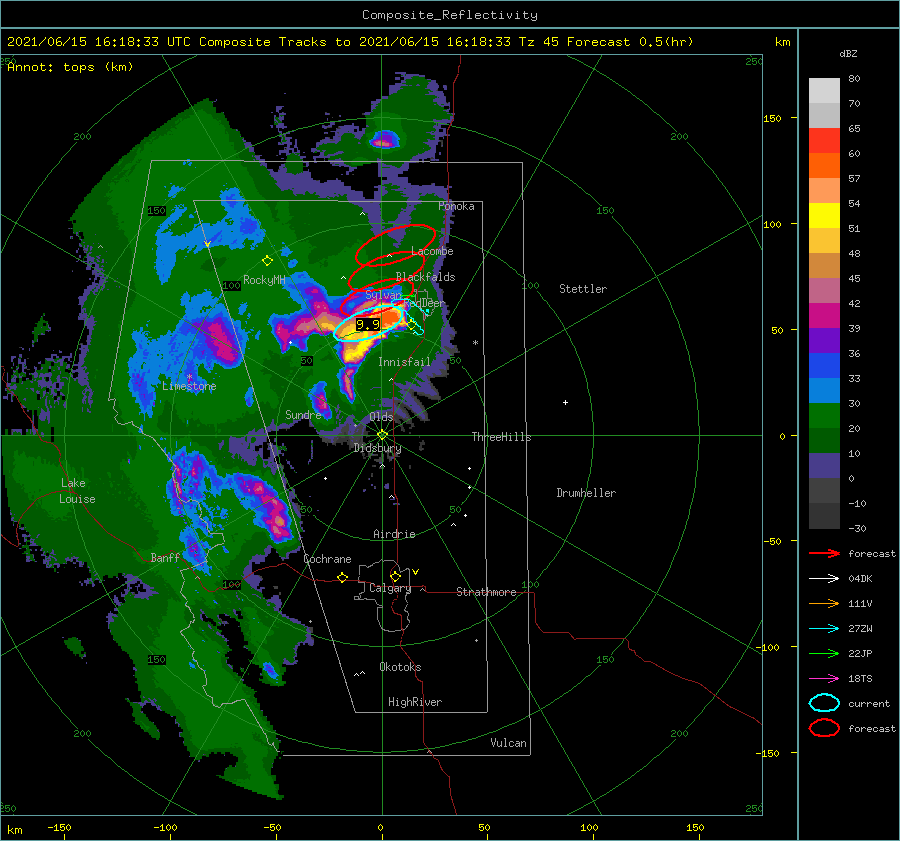Click the yellow diamond marker near RockyMH
The image size is (900, 841).
pos(267,261)
